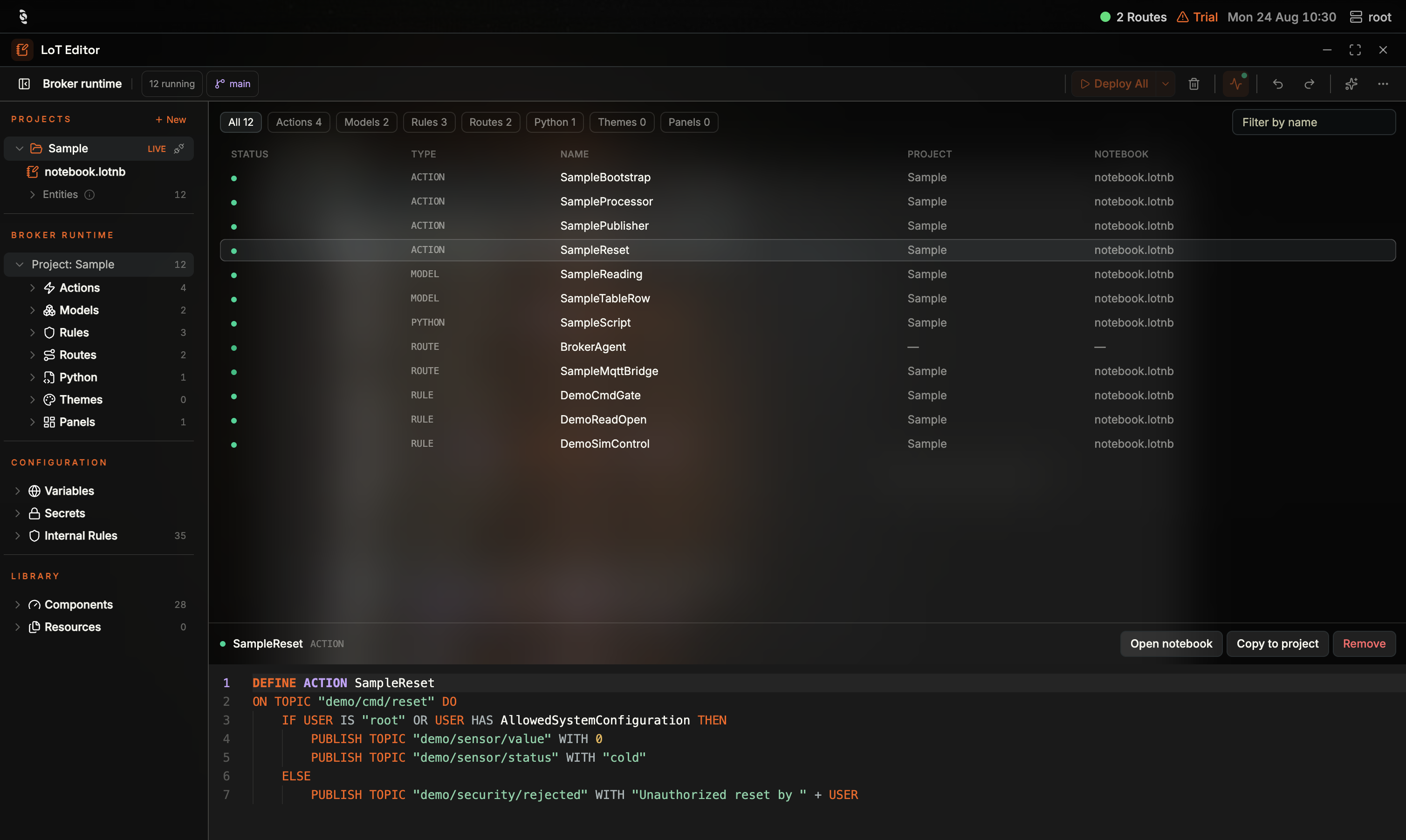Image resolution: width=1406 pixels, height=840 pixels.
Task: Open the more options ellipsis menu
Action: (1383, 84)
